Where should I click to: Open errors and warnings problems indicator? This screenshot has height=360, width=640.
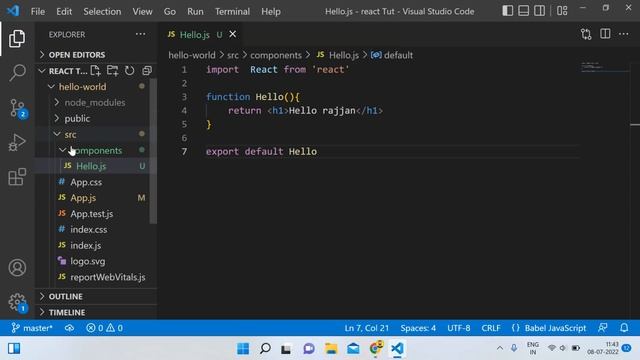(x=104, y=328)
